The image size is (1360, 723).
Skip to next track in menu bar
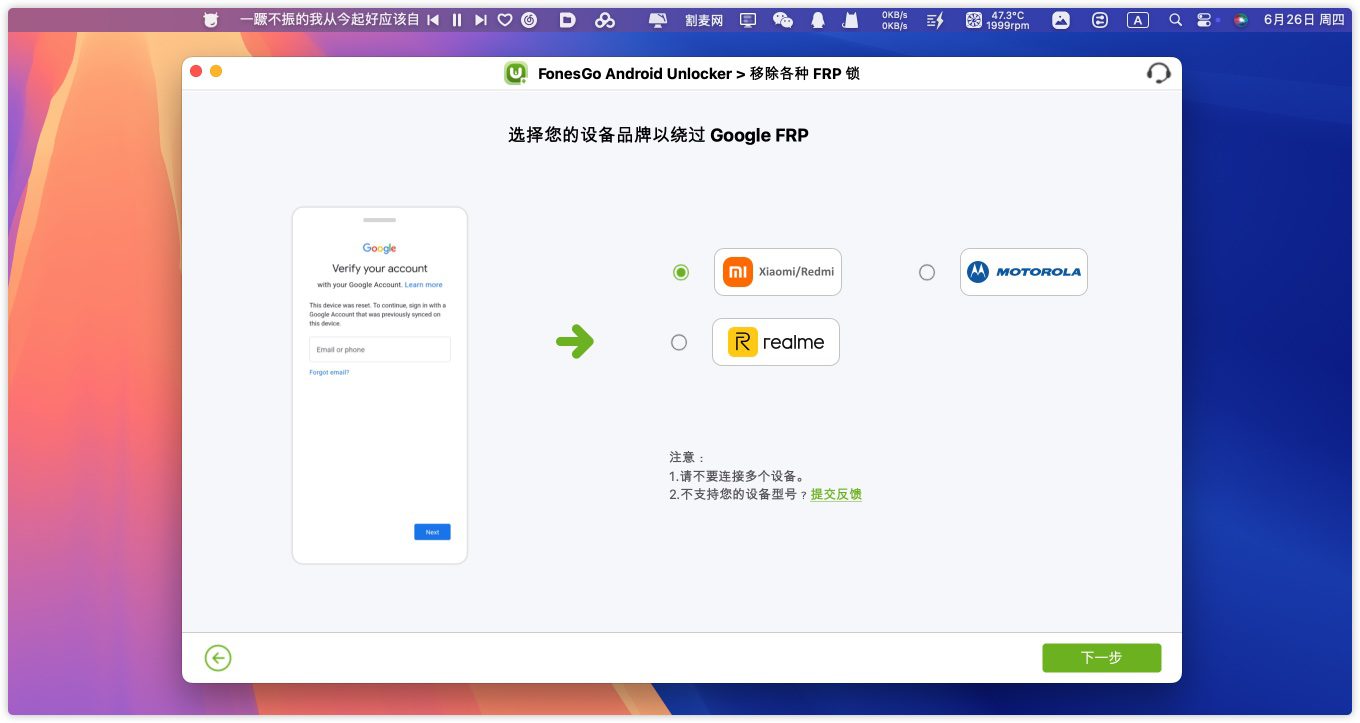point(481,20)
